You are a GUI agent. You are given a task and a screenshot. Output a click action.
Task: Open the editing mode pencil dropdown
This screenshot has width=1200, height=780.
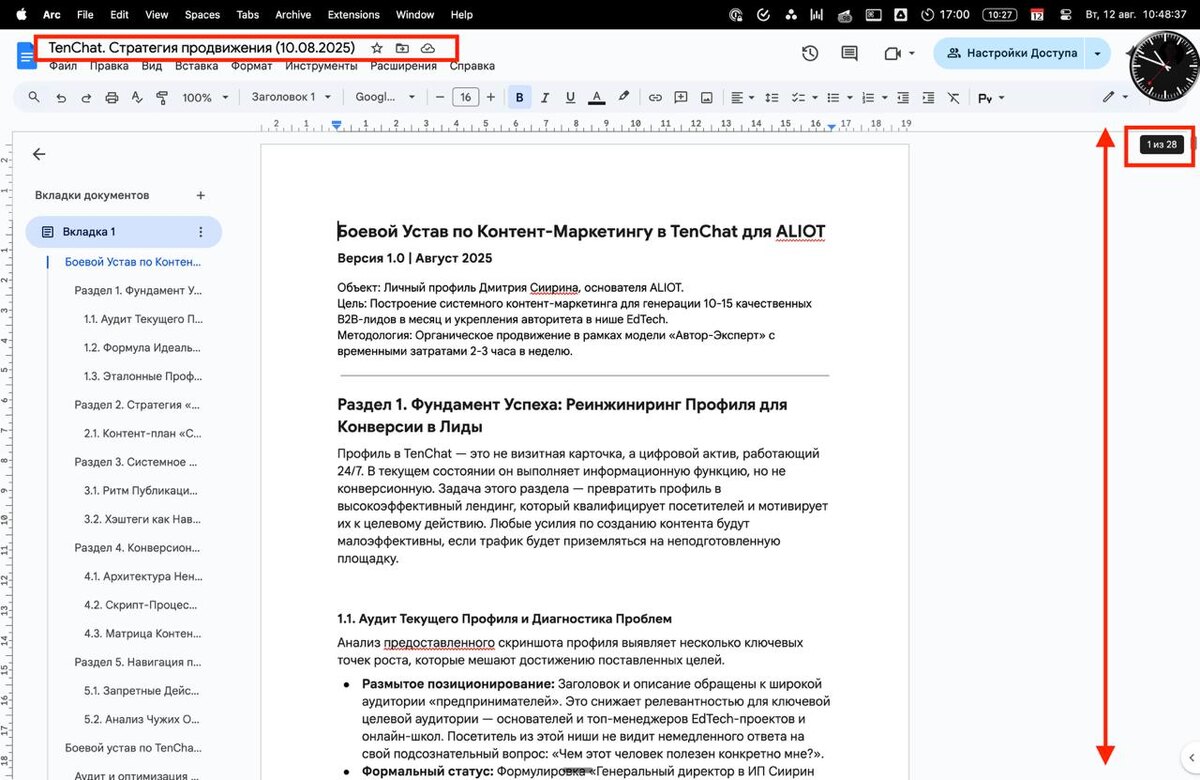(x=1114, y=98)
